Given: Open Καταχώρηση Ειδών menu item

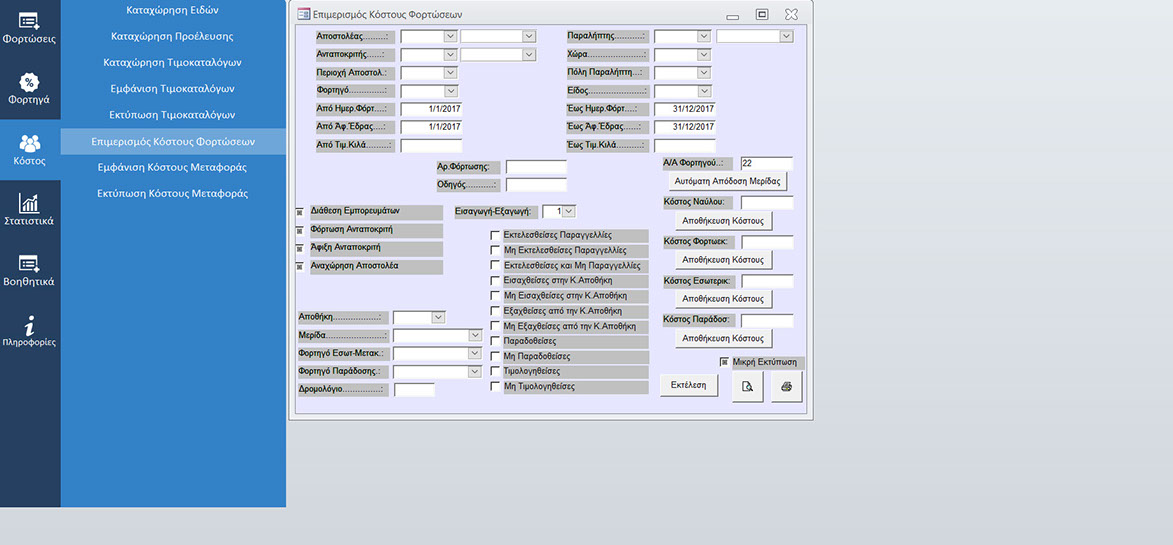Looking at the screenshot, I should (173, 10).
